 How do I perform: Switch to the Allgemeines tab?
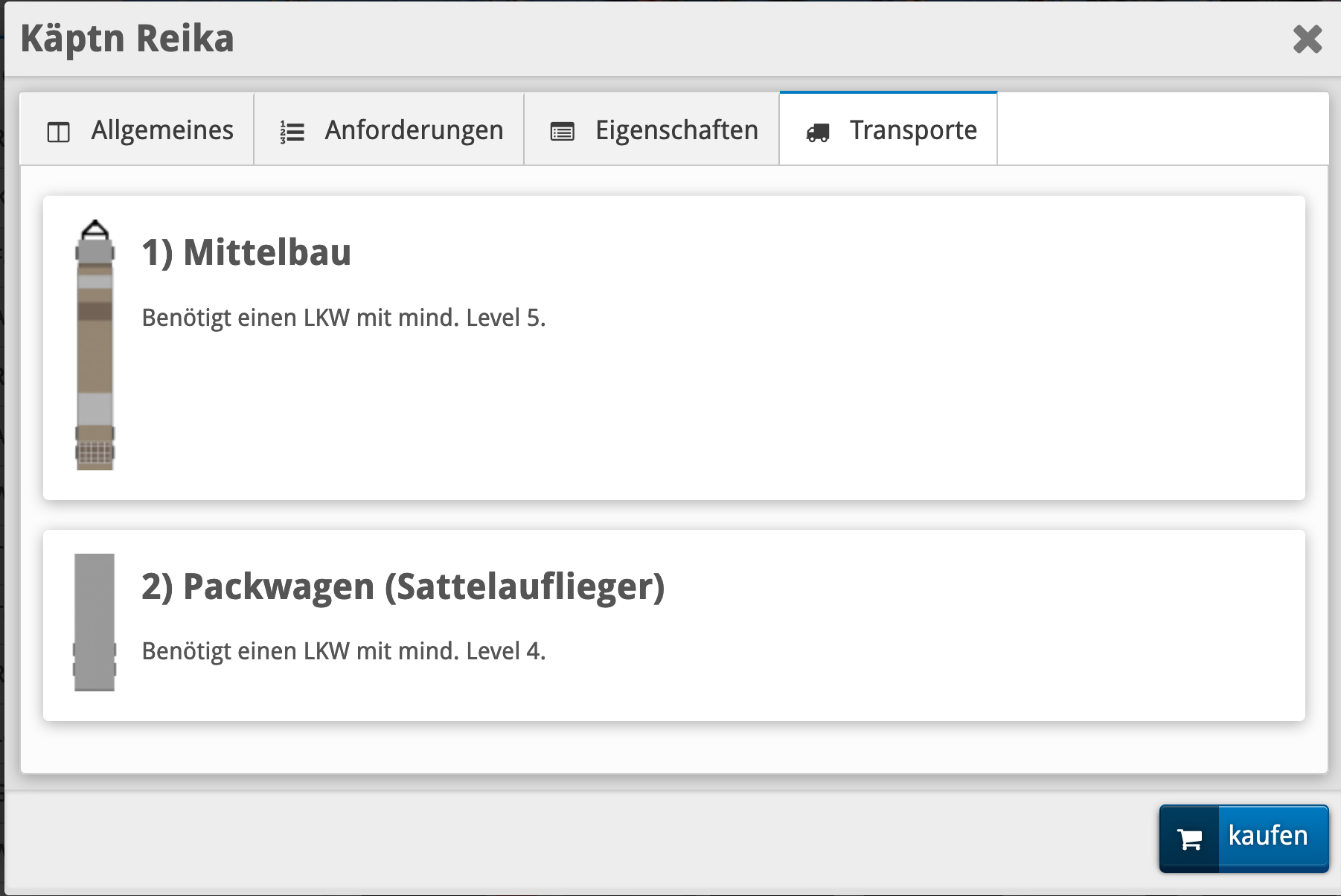[x=161, y=130]
